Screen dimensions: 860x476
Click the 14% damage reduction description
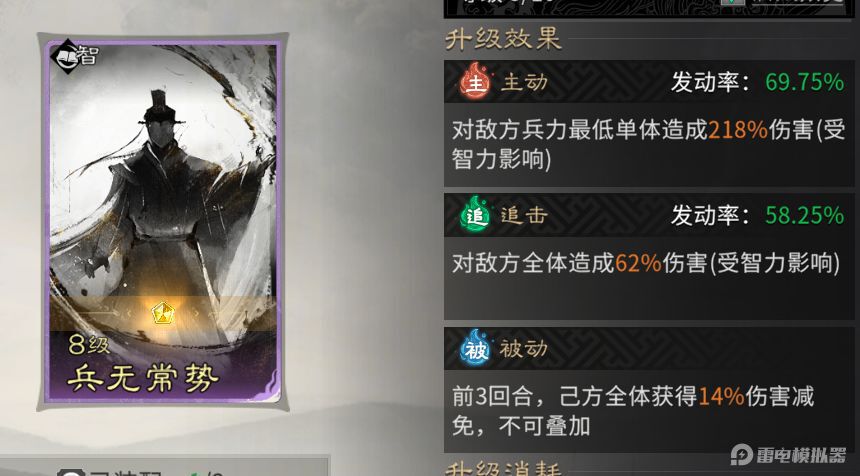click(633, 410)
